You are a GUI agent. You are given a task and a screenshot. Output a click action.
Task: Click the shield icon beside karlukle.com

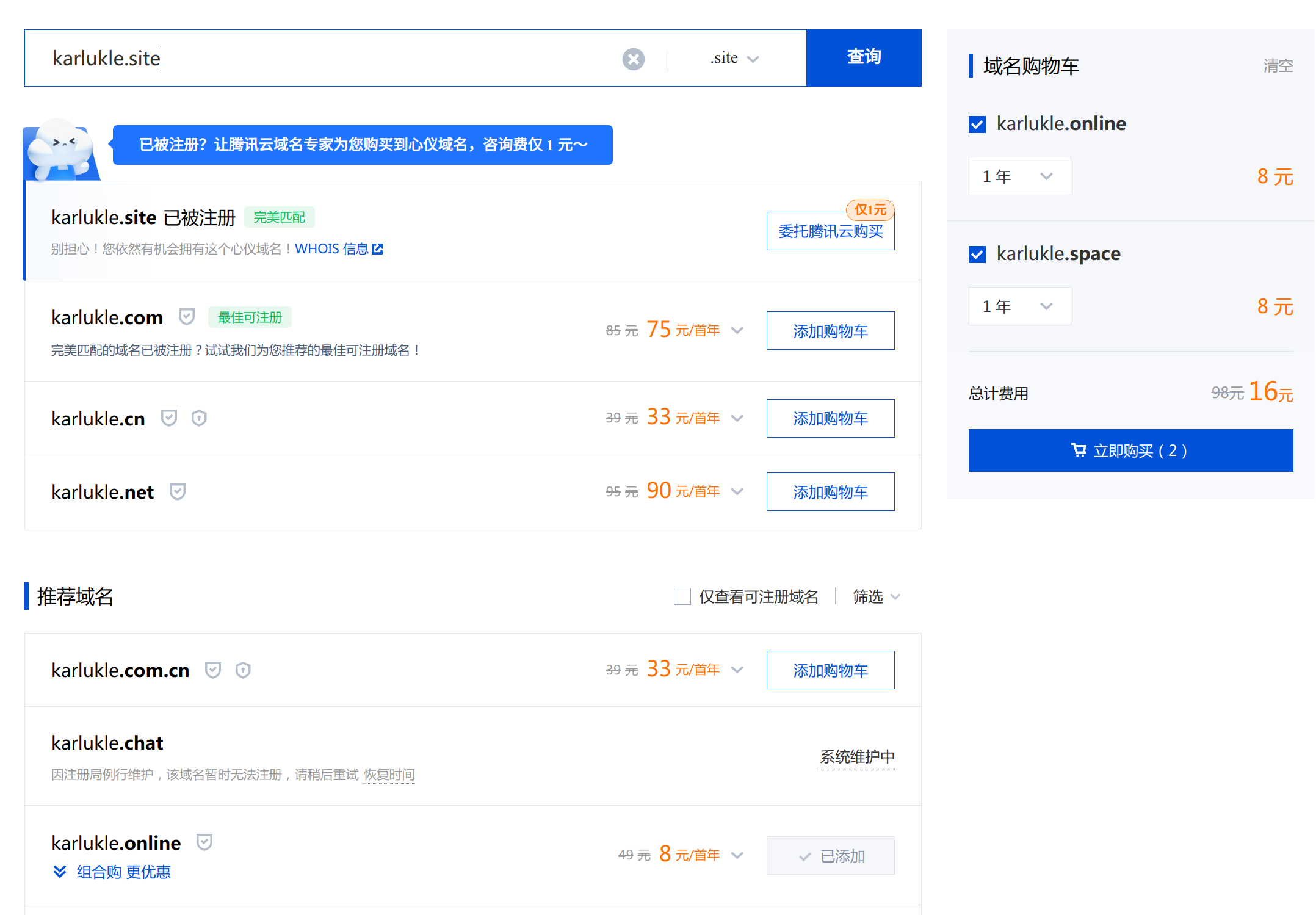[x=186, y=317]
